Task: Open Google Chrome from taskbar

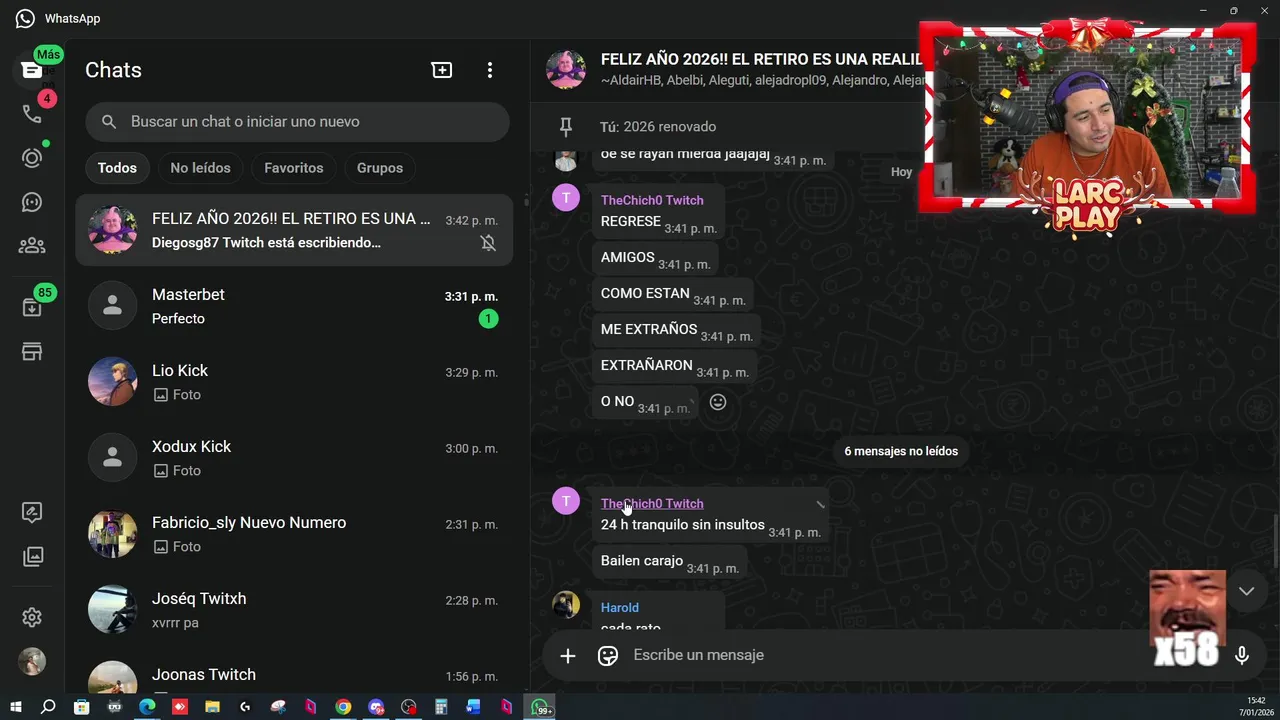Action: [343, 707]
